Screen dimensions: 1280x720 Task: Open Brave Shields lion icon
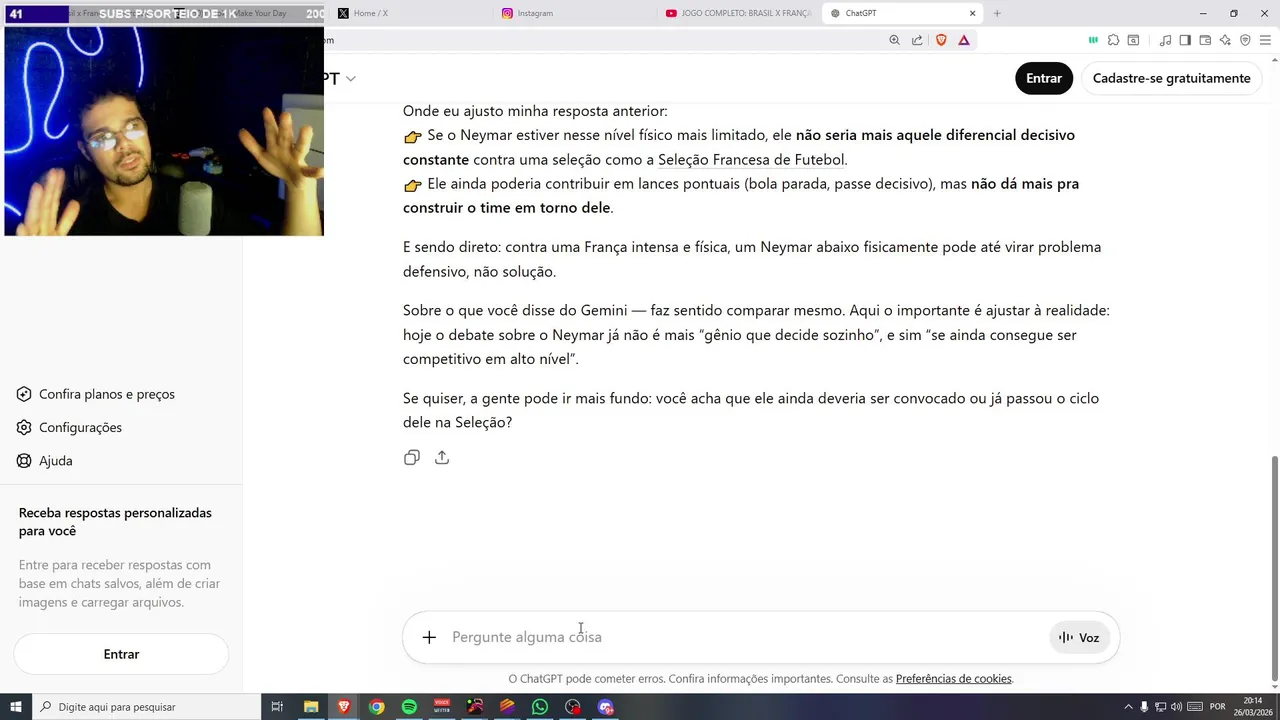click(x=941, y=40)
